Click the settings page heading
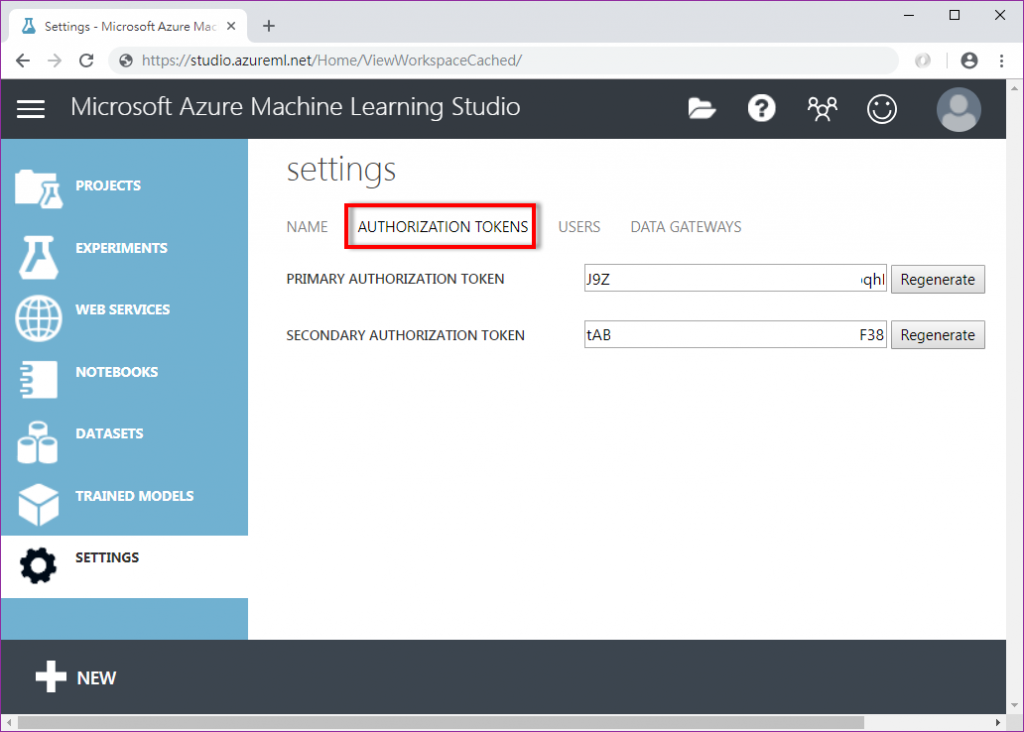The width and height of the screenshot is (1024, 732). 342,170
